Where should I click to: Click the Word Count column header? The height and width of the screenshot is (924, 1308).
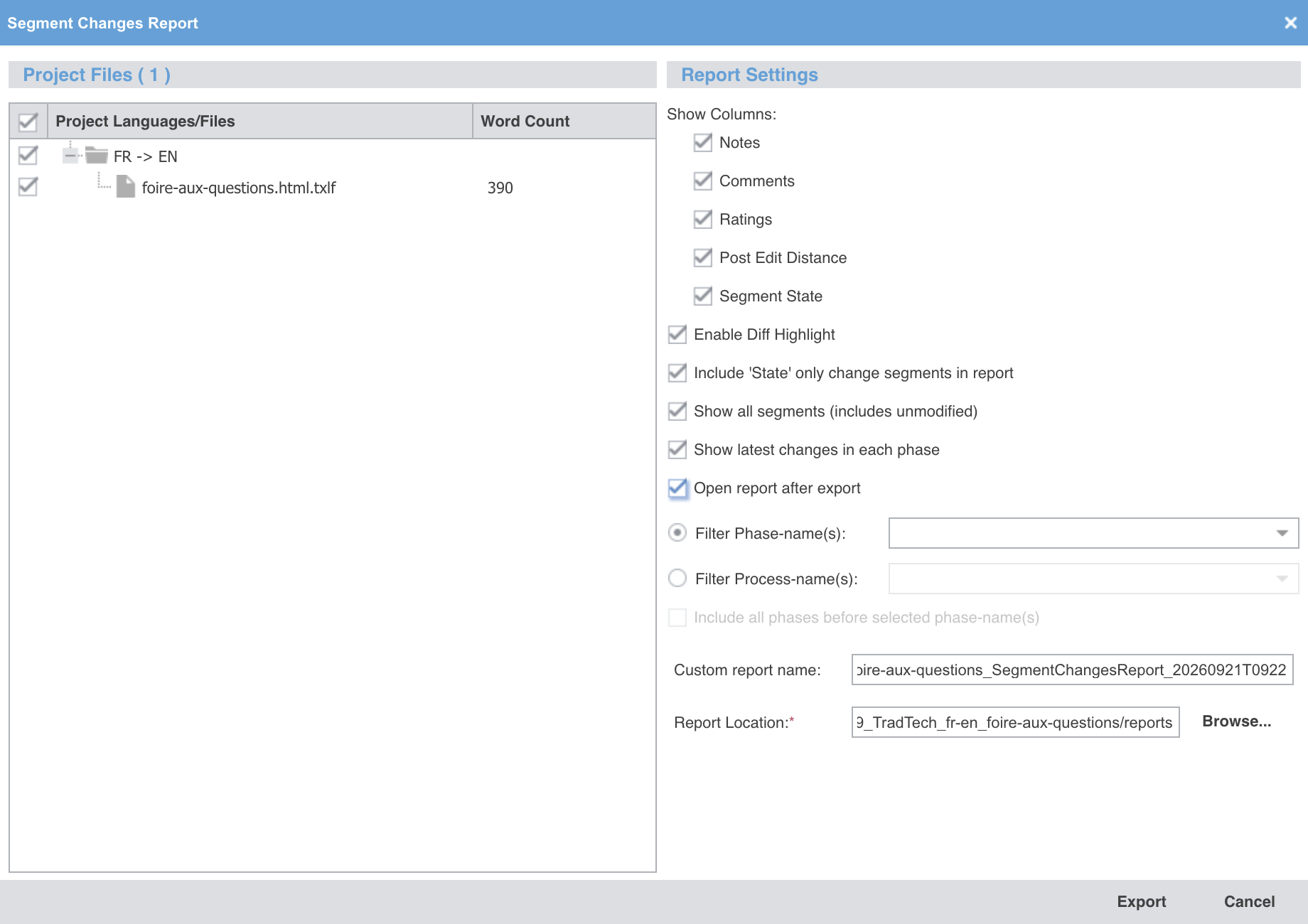pos(564,121)
